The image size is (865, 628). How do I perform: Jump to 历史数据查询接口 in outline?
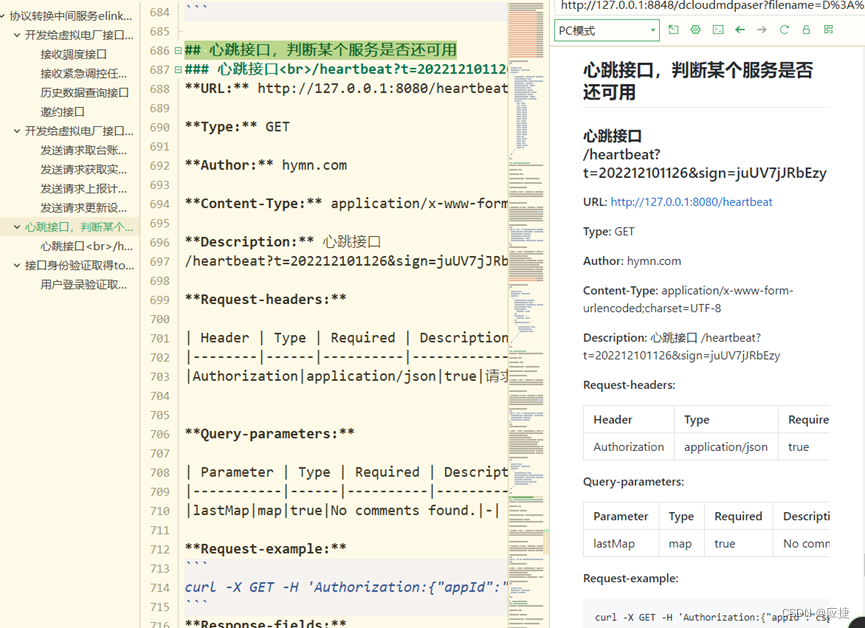84,93
